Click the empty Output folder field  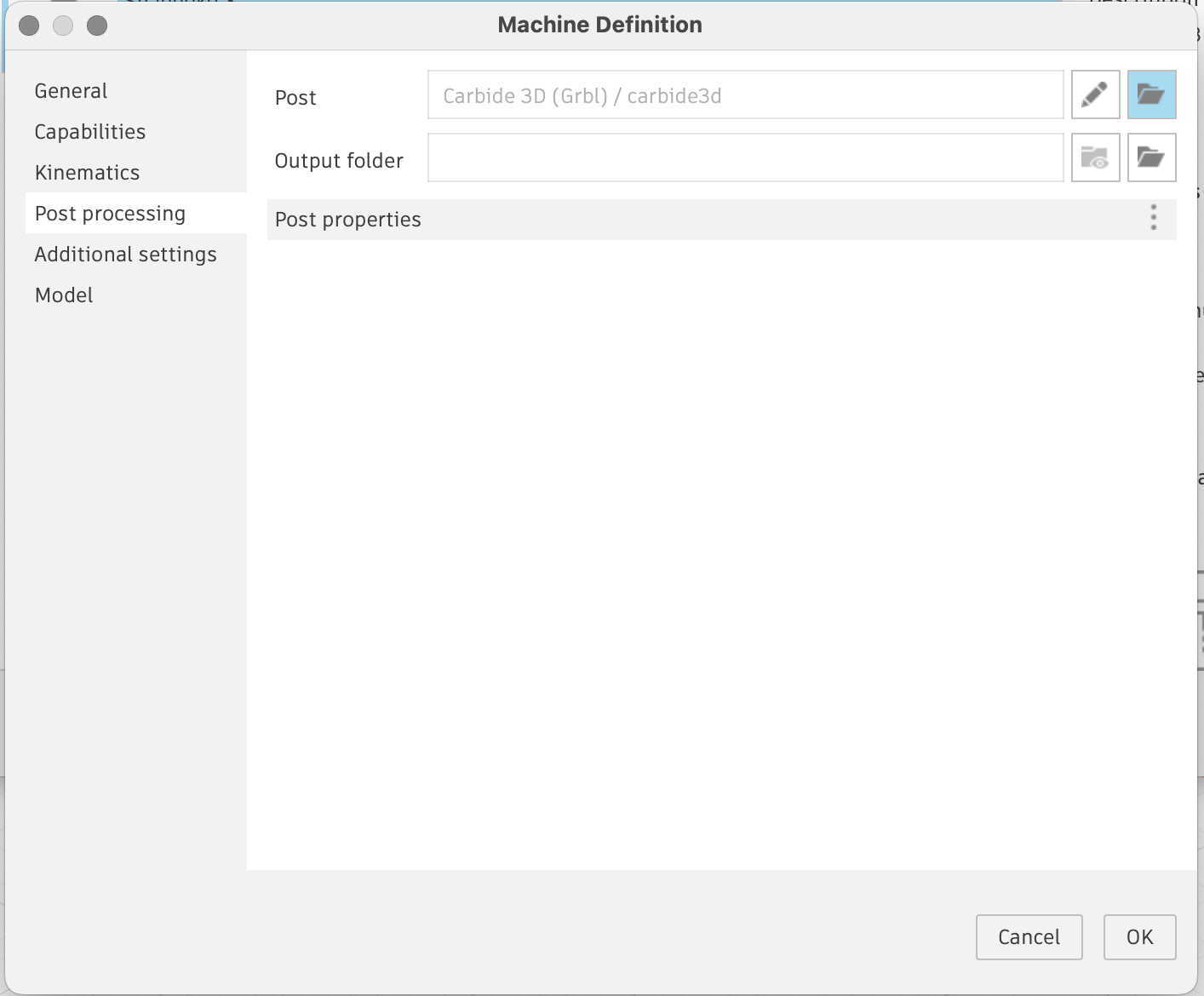point(746,157)
